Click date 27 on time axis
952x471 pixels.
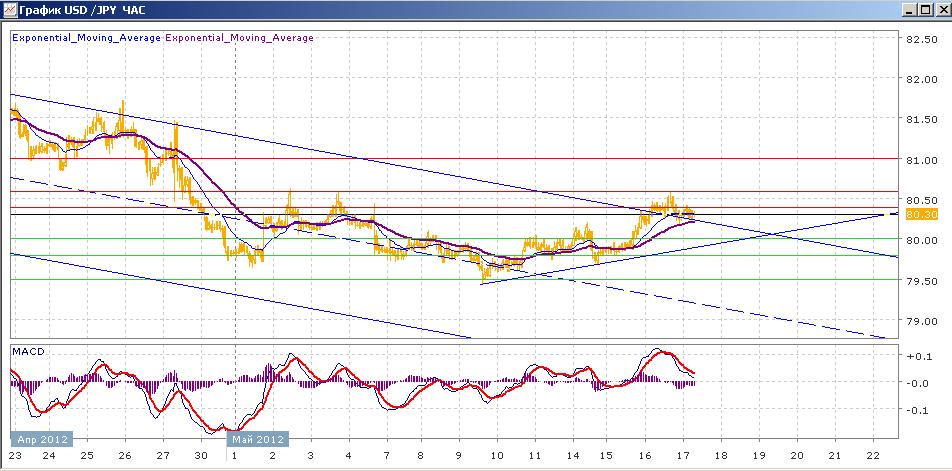click(x=162, y=456)
